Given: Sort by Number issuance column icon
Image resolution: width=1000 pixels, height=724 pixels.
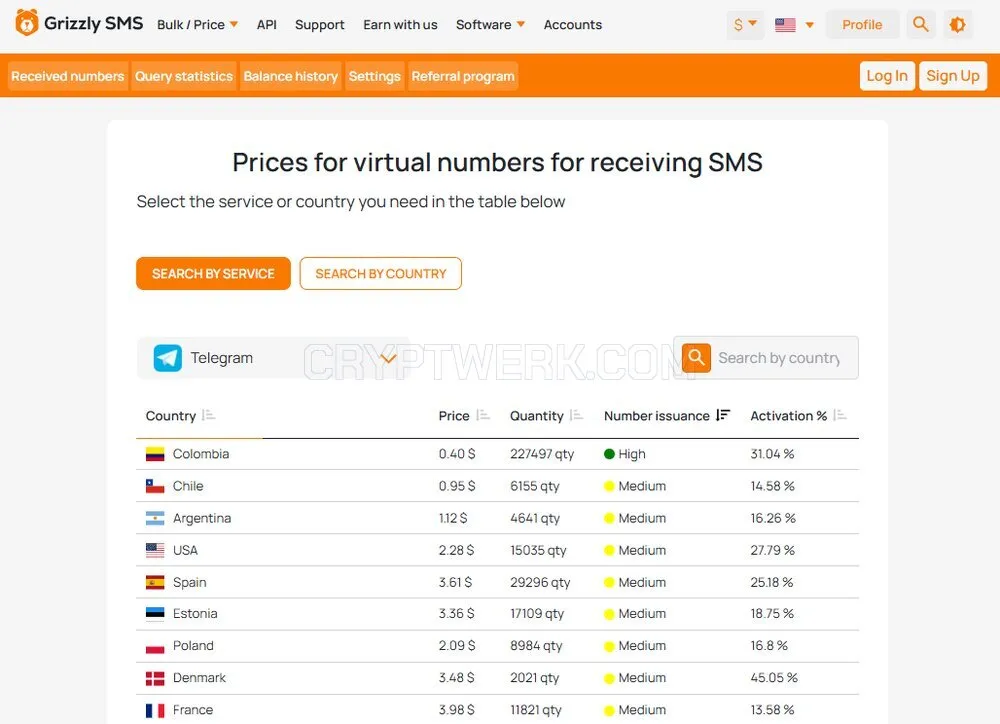Looking at the screenshot, I should click(x=723, y=415).
